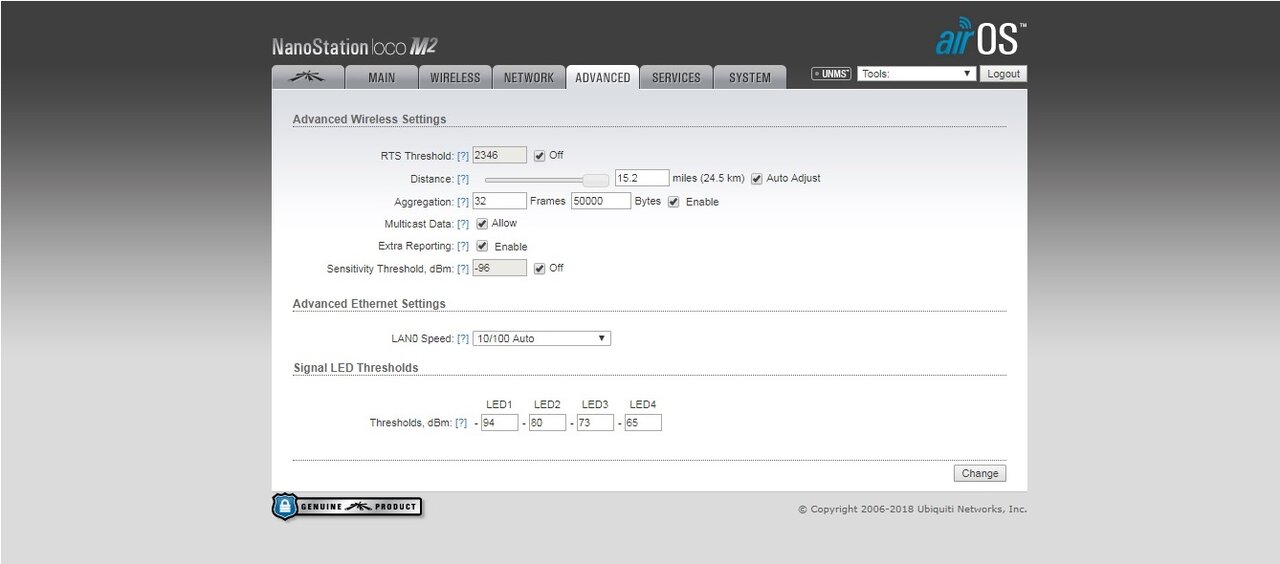1280x564 pixels.
Task: Toggle Sensitivity Threshold Off checkbox
Action: click(539, 269)
